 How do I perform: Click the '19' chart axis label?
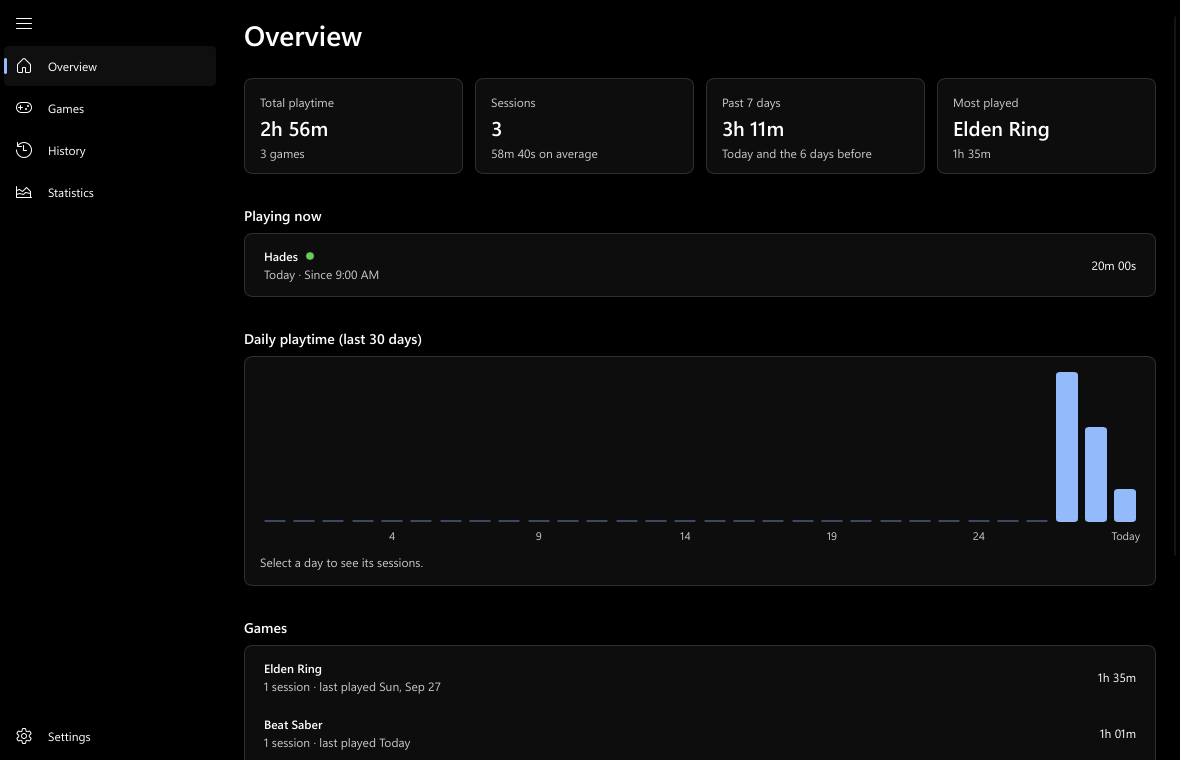click(832, 536)
